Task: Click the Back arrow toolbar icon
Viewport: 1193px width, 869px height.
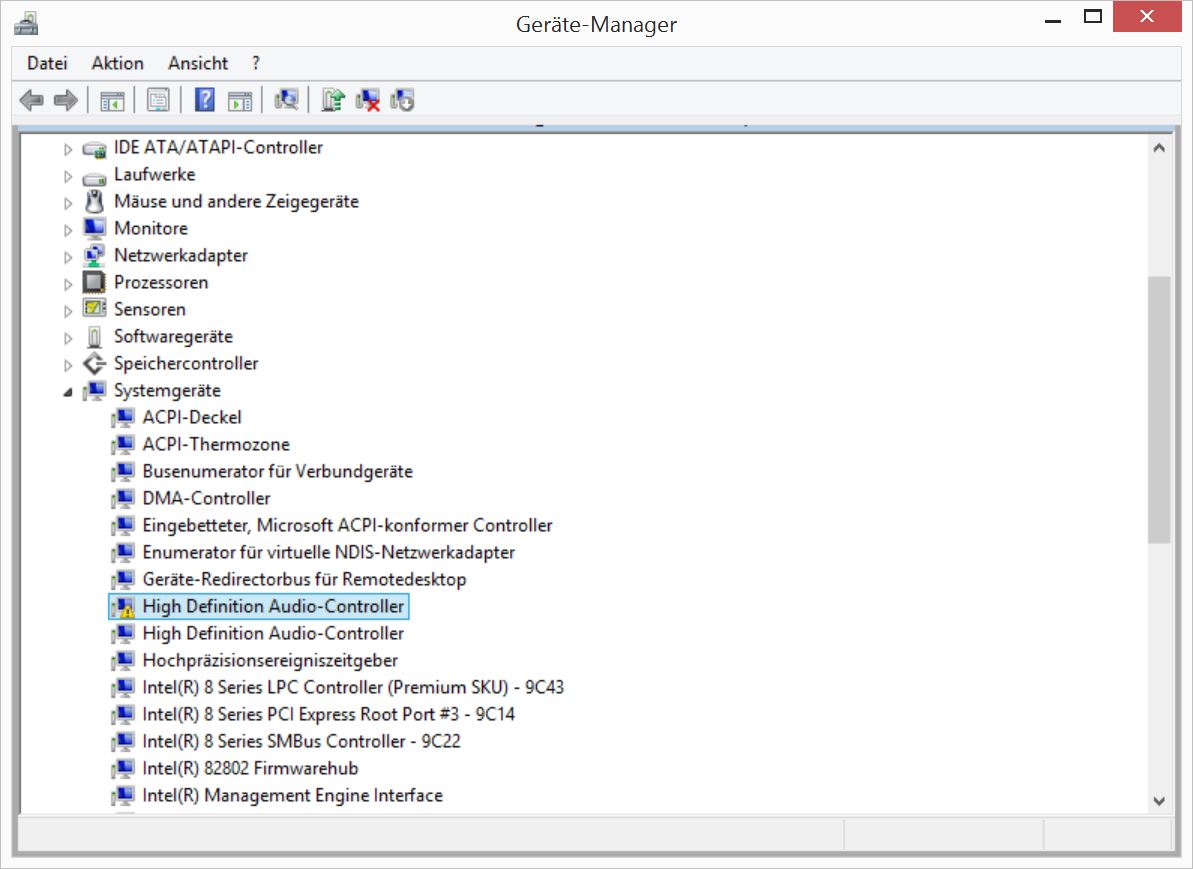Action: (x=31, y=100)
